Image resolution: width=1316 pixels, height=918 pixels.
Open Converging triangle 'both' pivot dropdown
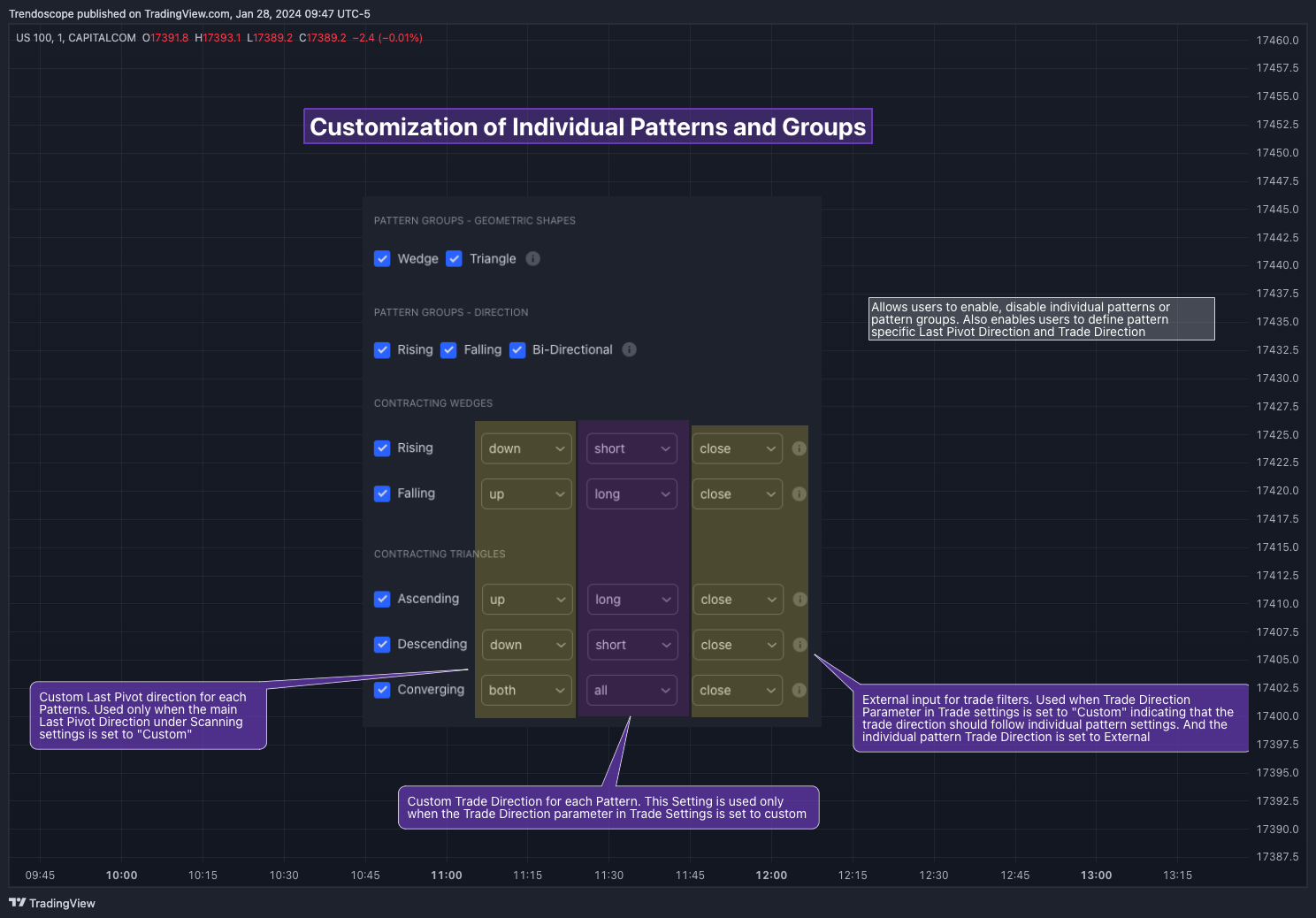(x=526, y=690)
